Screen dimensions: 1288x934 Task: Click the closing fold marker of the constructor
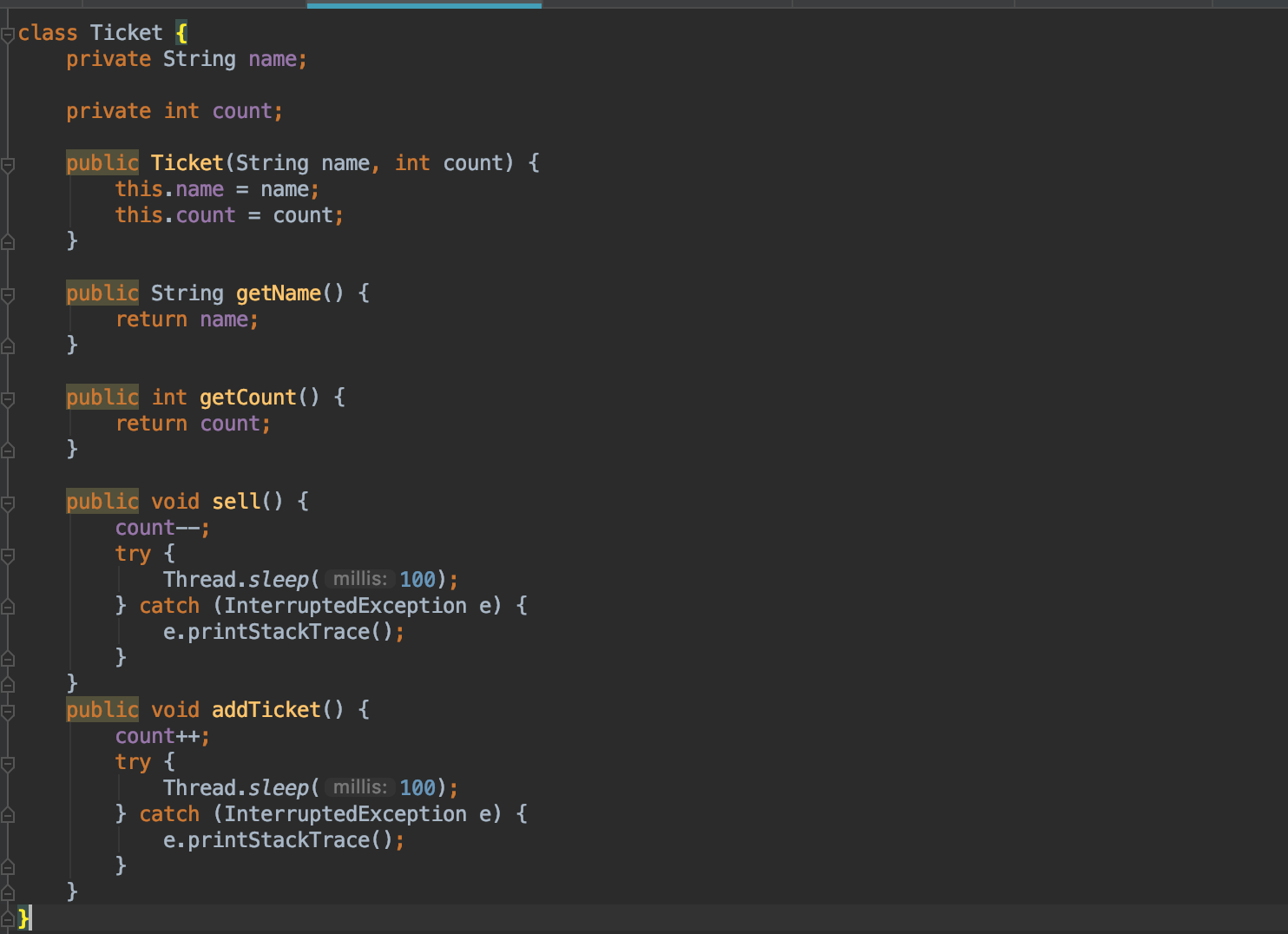pos(8,242)
